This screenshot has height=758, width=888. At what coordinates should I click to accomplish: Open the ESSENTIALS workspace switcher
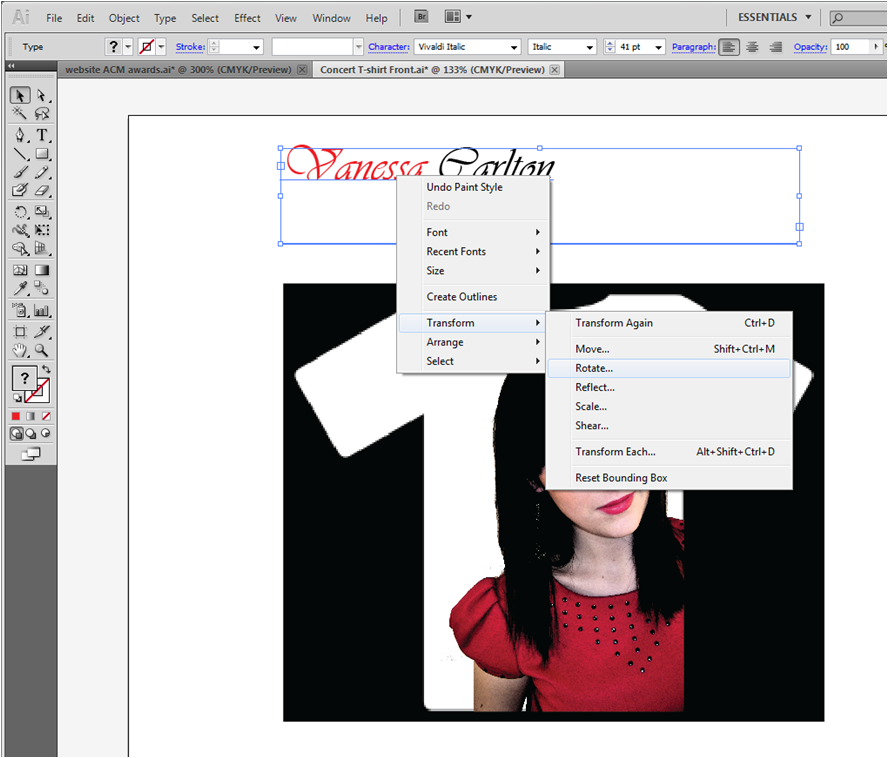pyautogui.click(x=774, y=18)
